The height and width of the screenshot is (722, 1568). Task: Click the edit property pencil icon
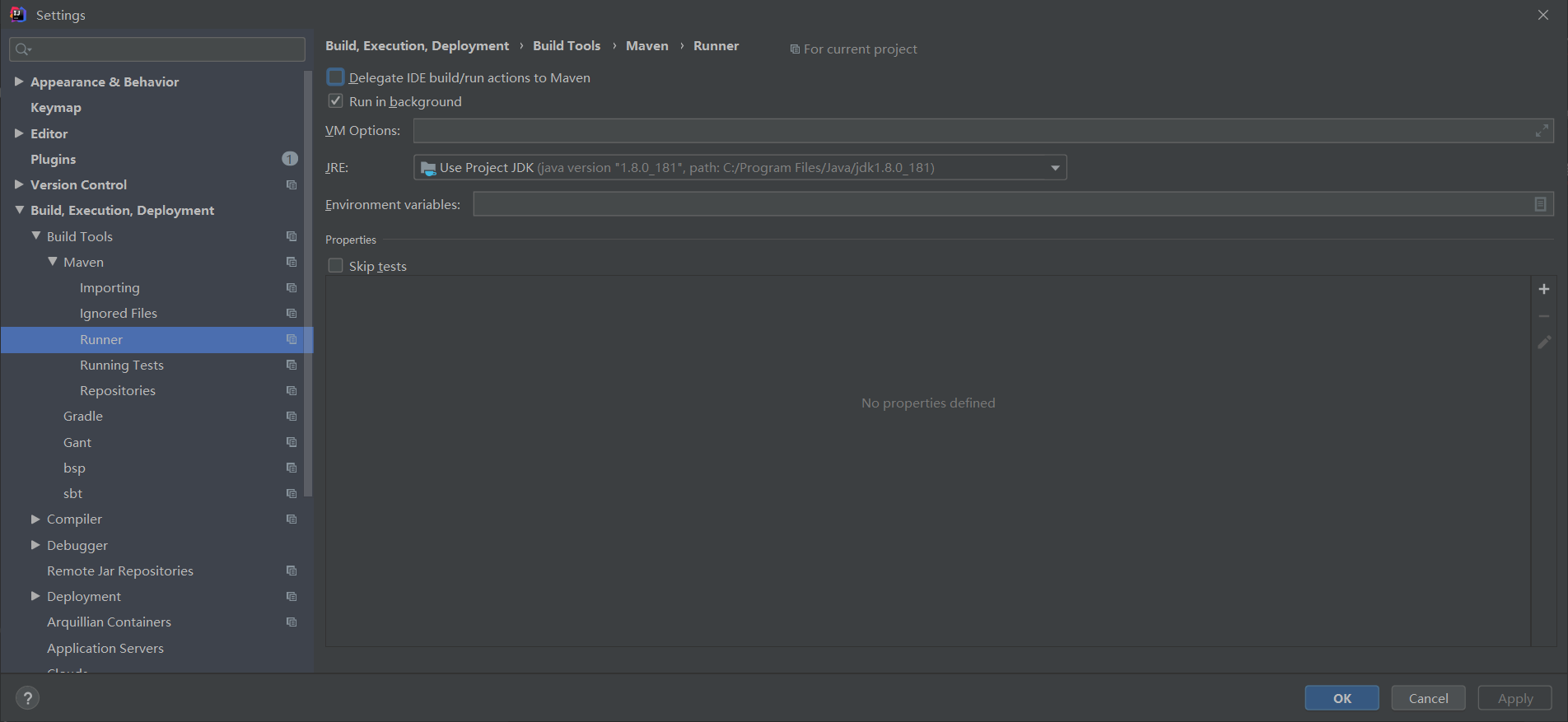point(1544,342)
